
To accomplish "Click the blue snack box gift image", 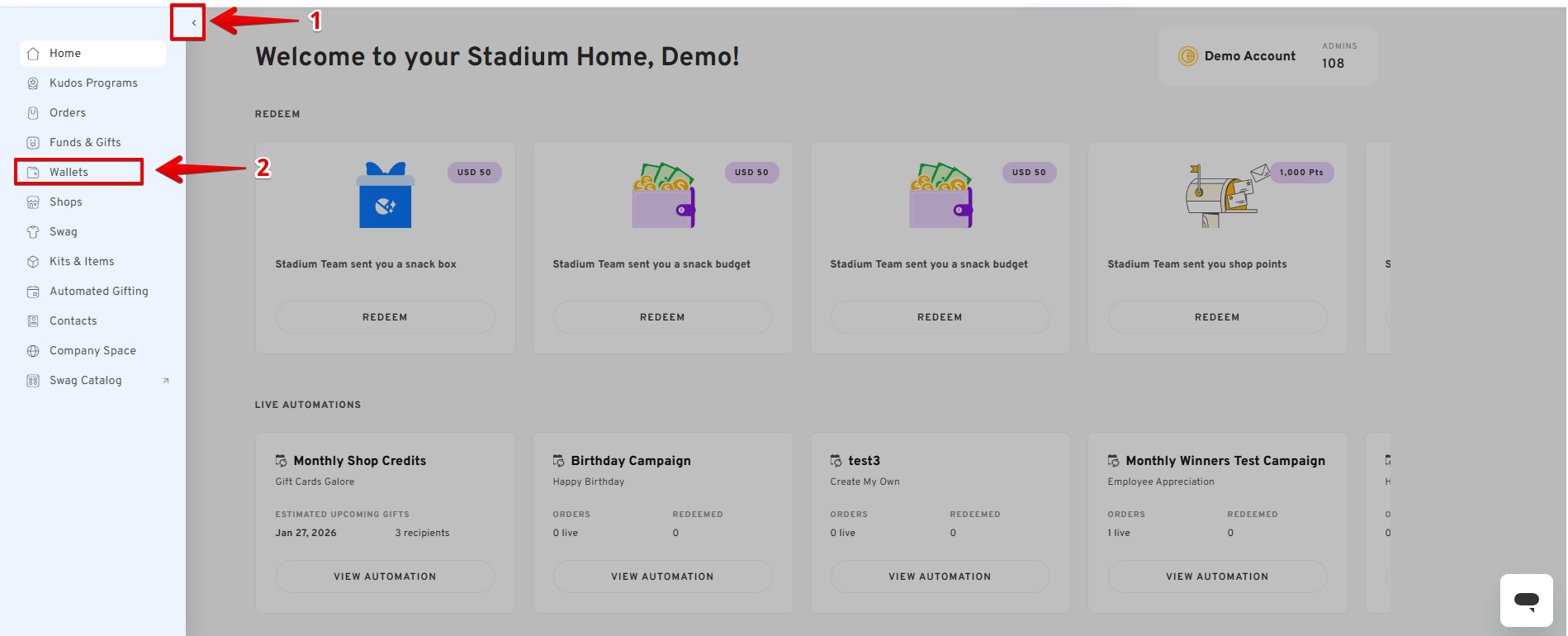I will point(385,196).
